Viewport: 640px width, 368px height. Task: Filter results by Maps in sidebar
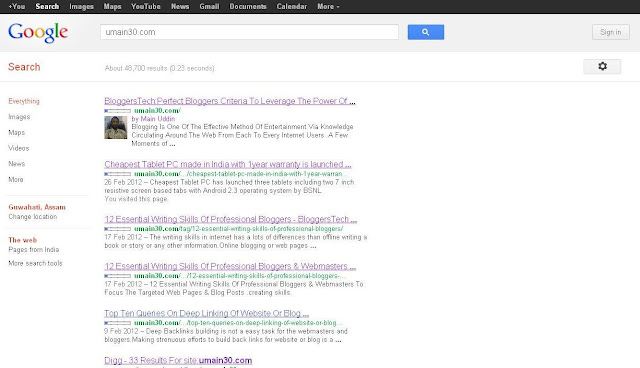[x=16, y=133]
